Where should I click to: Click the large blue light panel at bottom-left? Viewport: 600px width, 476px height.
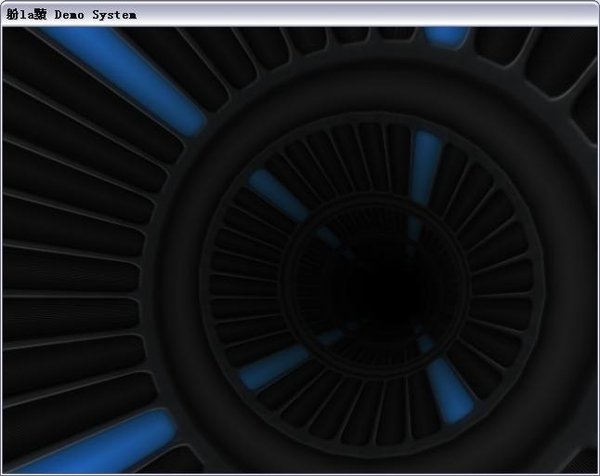(x=100, y=442)
